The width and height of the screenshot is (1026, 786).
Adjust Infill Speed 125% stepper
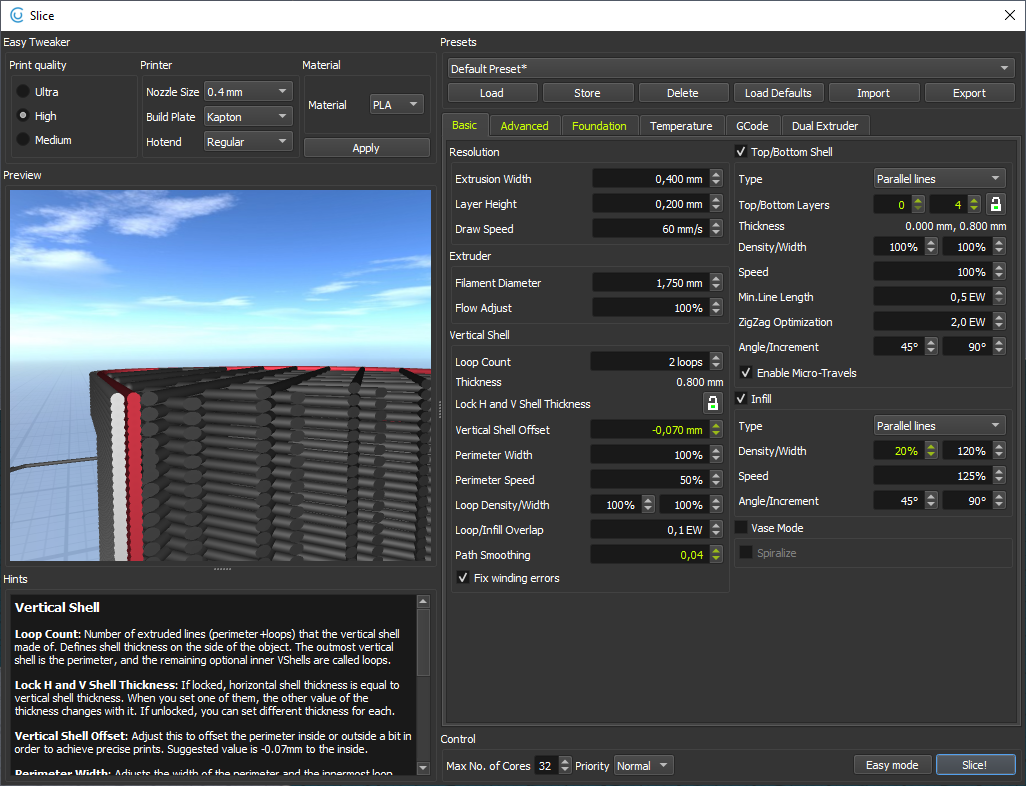coord(999,476)
